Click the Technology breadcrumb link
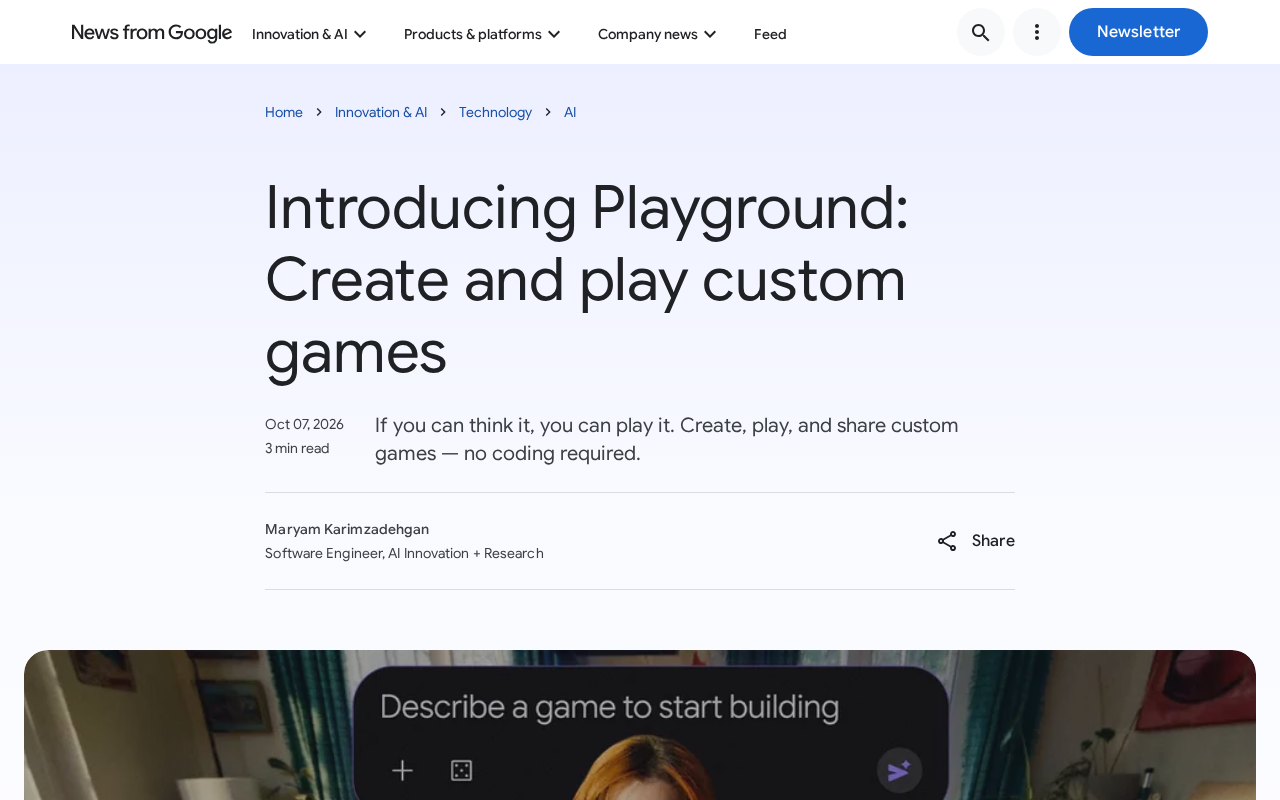 tap(495, 112)
